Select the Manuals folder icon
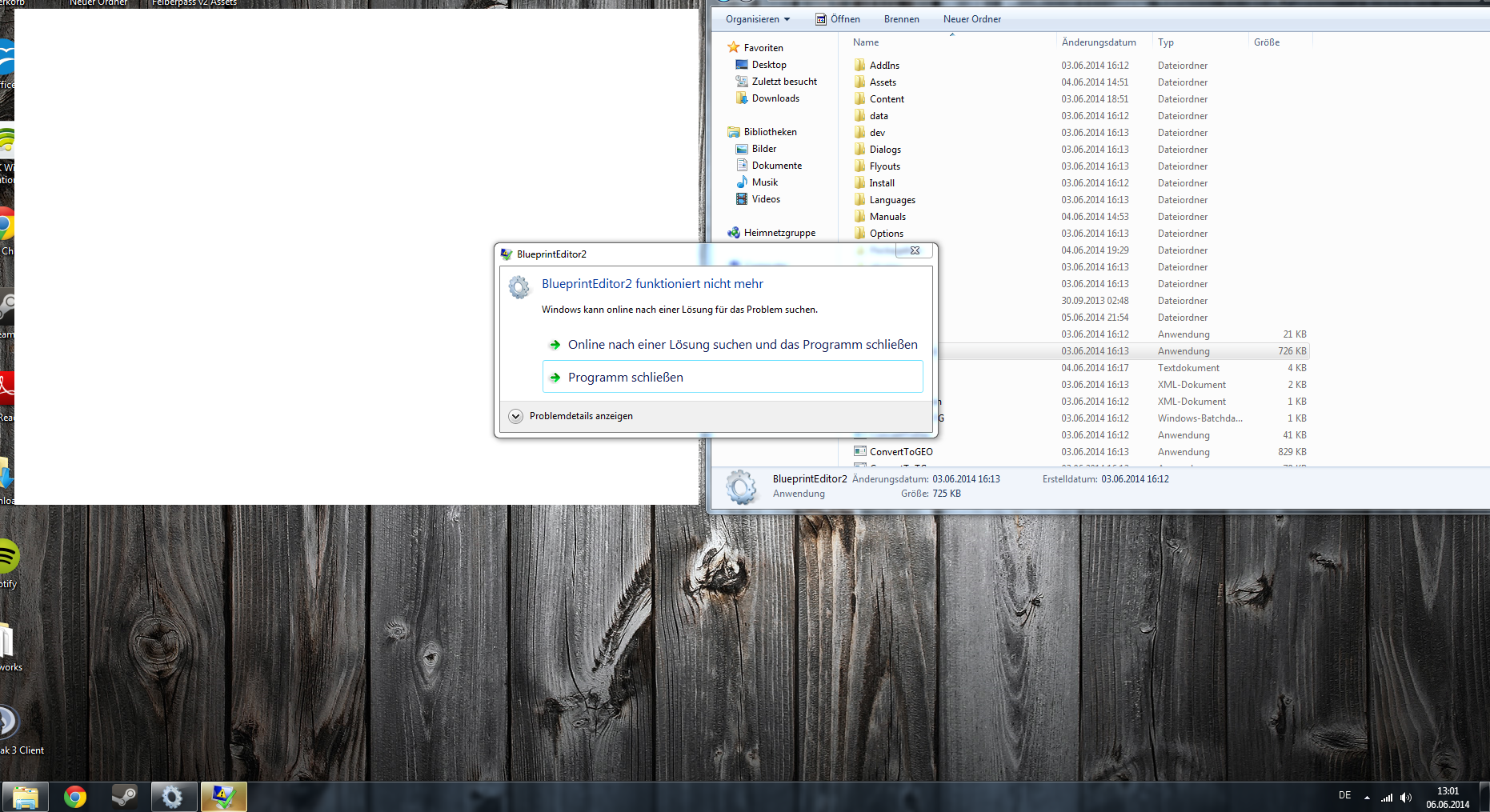Image resolution: width=1490 pixels, height=812 pixels. (x=859, y=216)
